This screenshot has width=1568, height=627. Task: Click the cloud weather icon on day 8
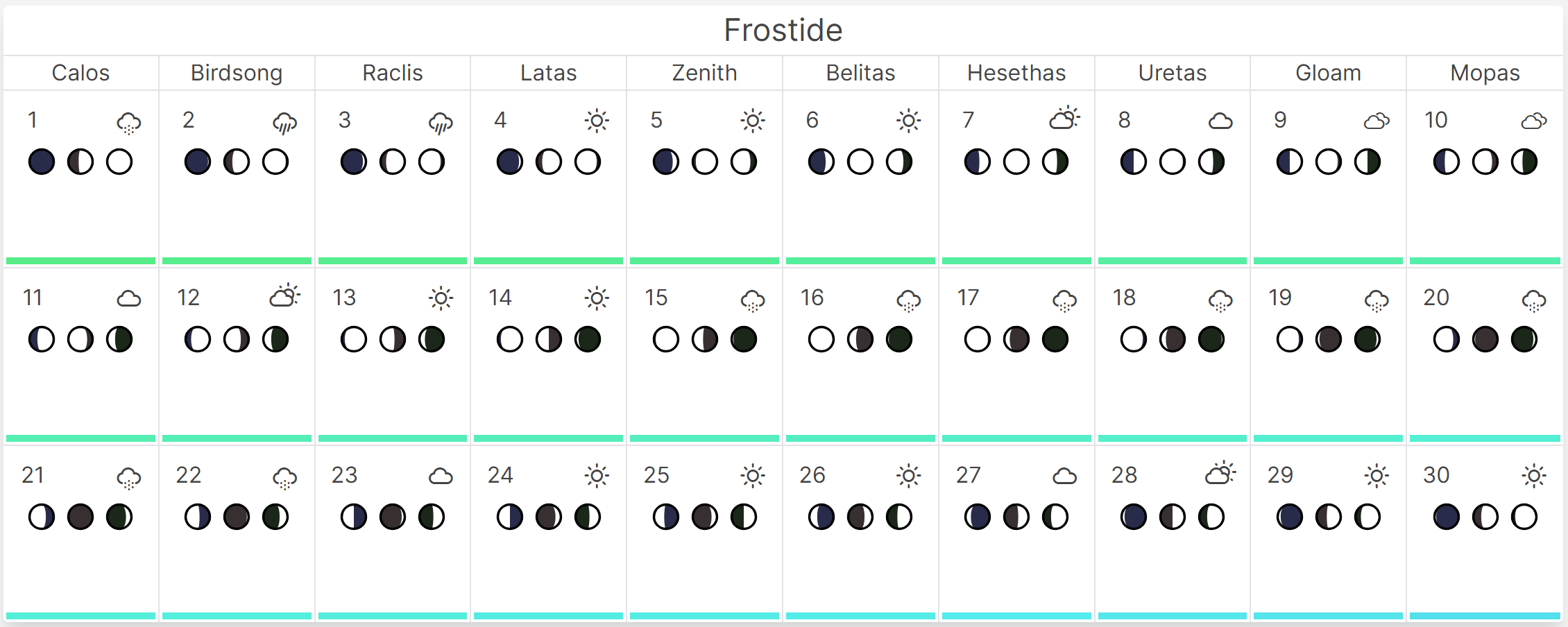tap(1220, 121)
